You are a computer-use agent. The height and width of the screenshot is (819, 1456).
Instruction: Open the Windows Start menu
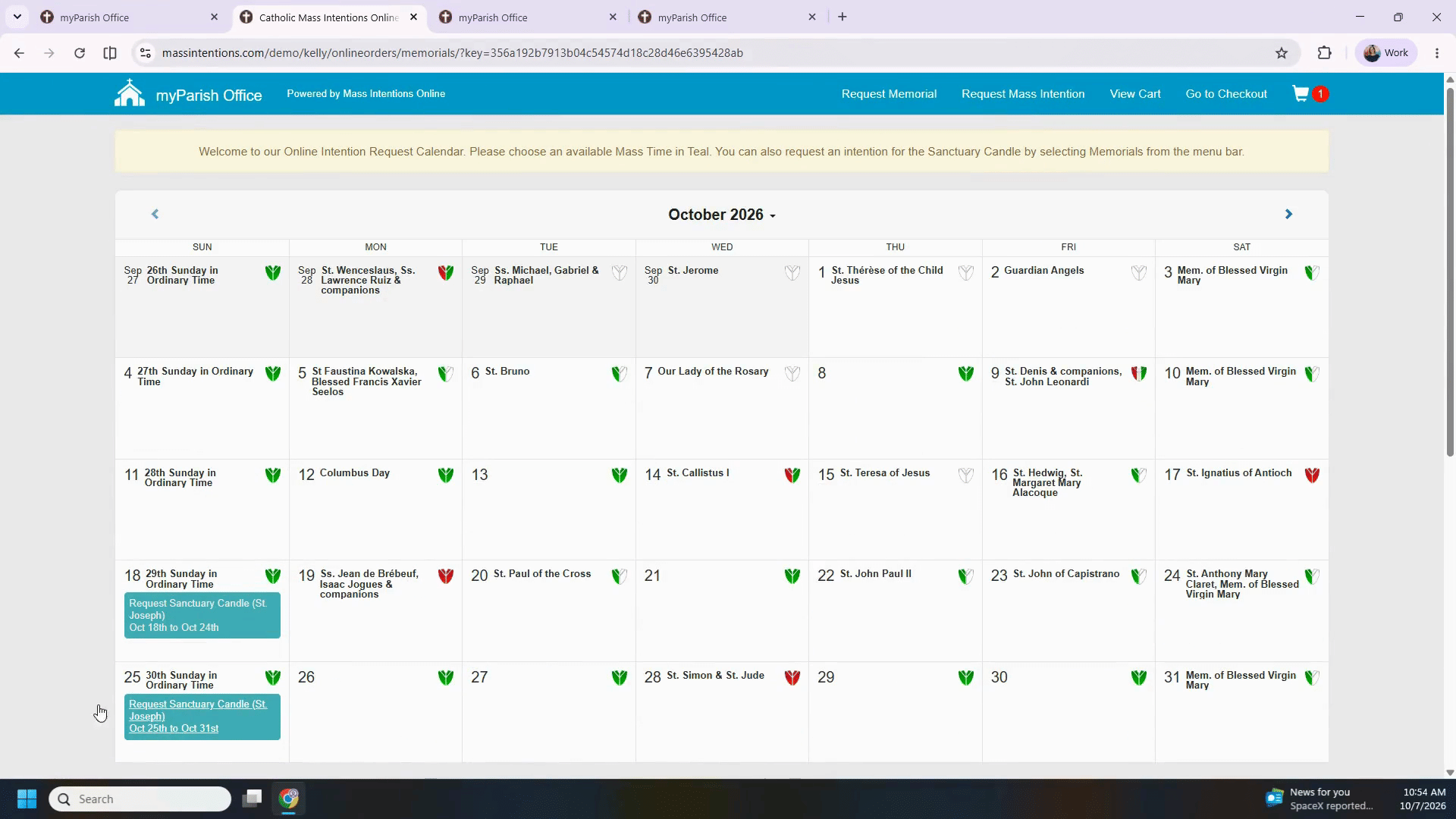pos(27,799)
